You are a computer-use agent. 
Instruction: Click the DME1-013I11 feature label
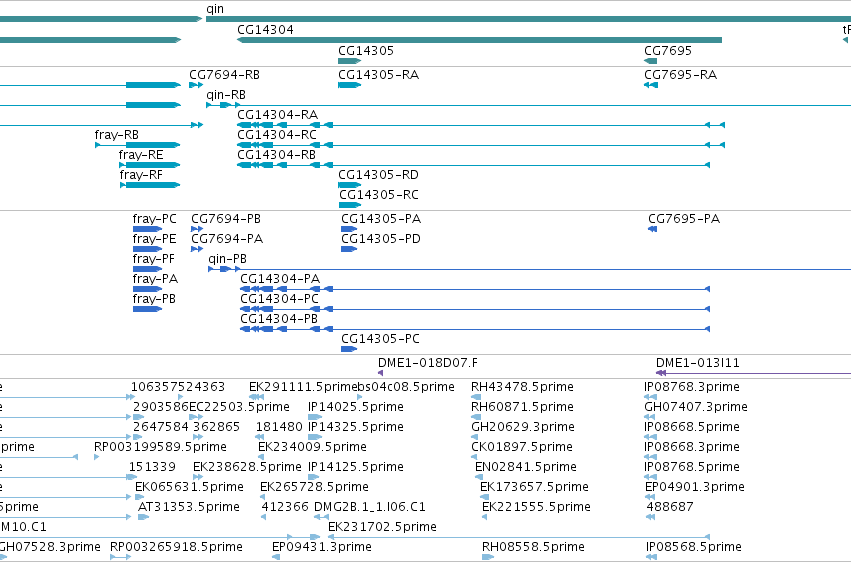click(x=697, y=363)
